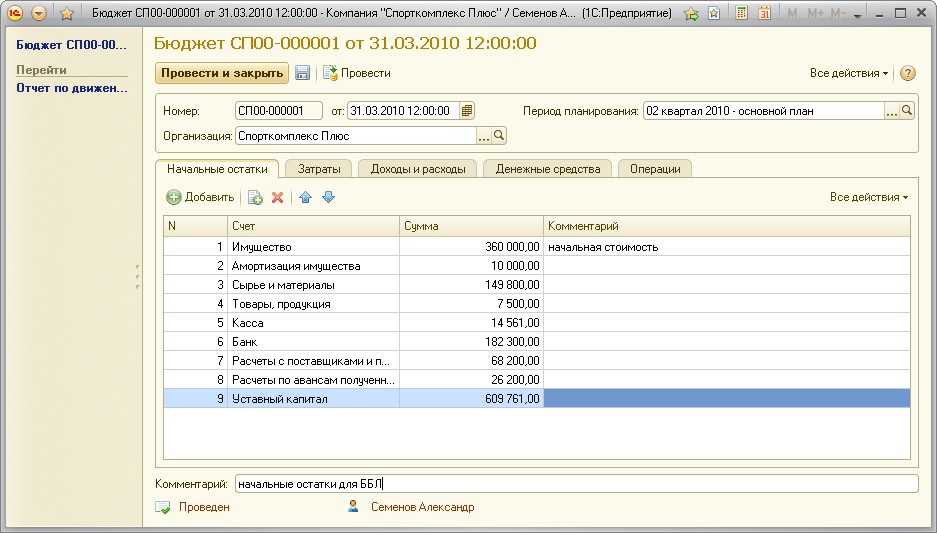Open magnifier lookup for Период планирования
Screen dimensions: 937x533
click(x=907, y=111)
